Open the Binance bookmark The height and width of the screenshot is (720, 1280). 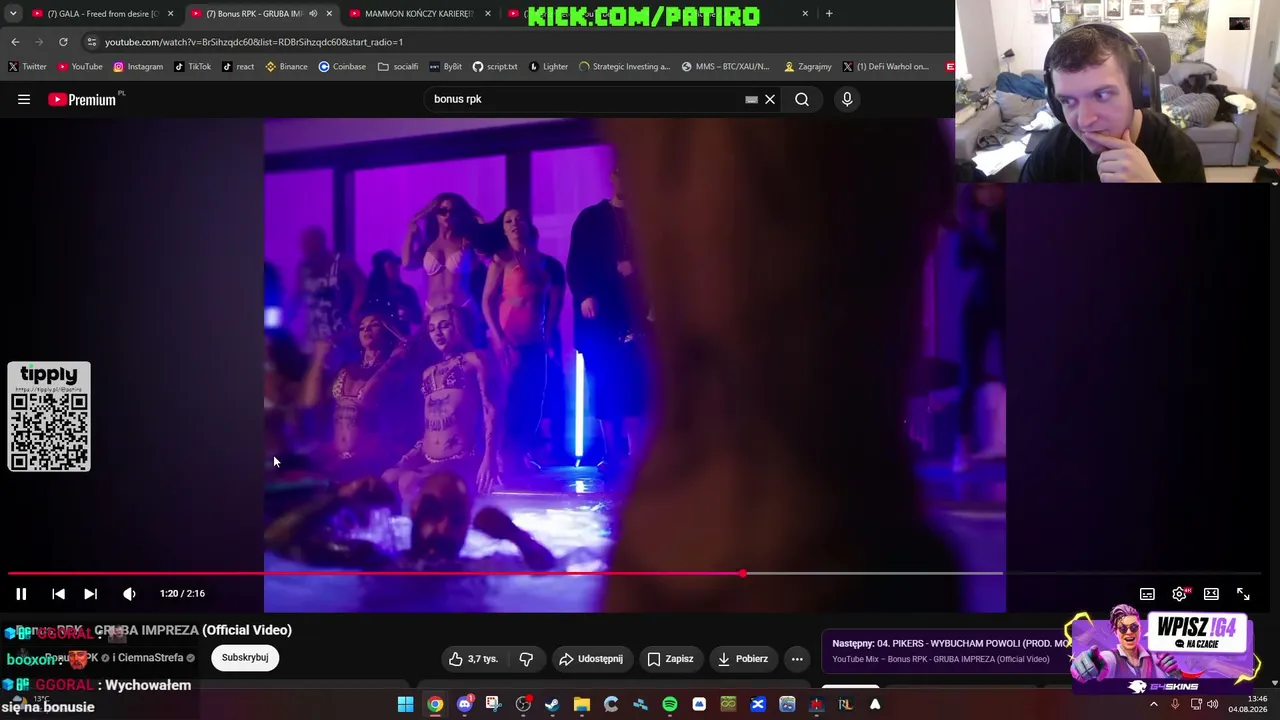pyautogui.click(x=286, y=67)
